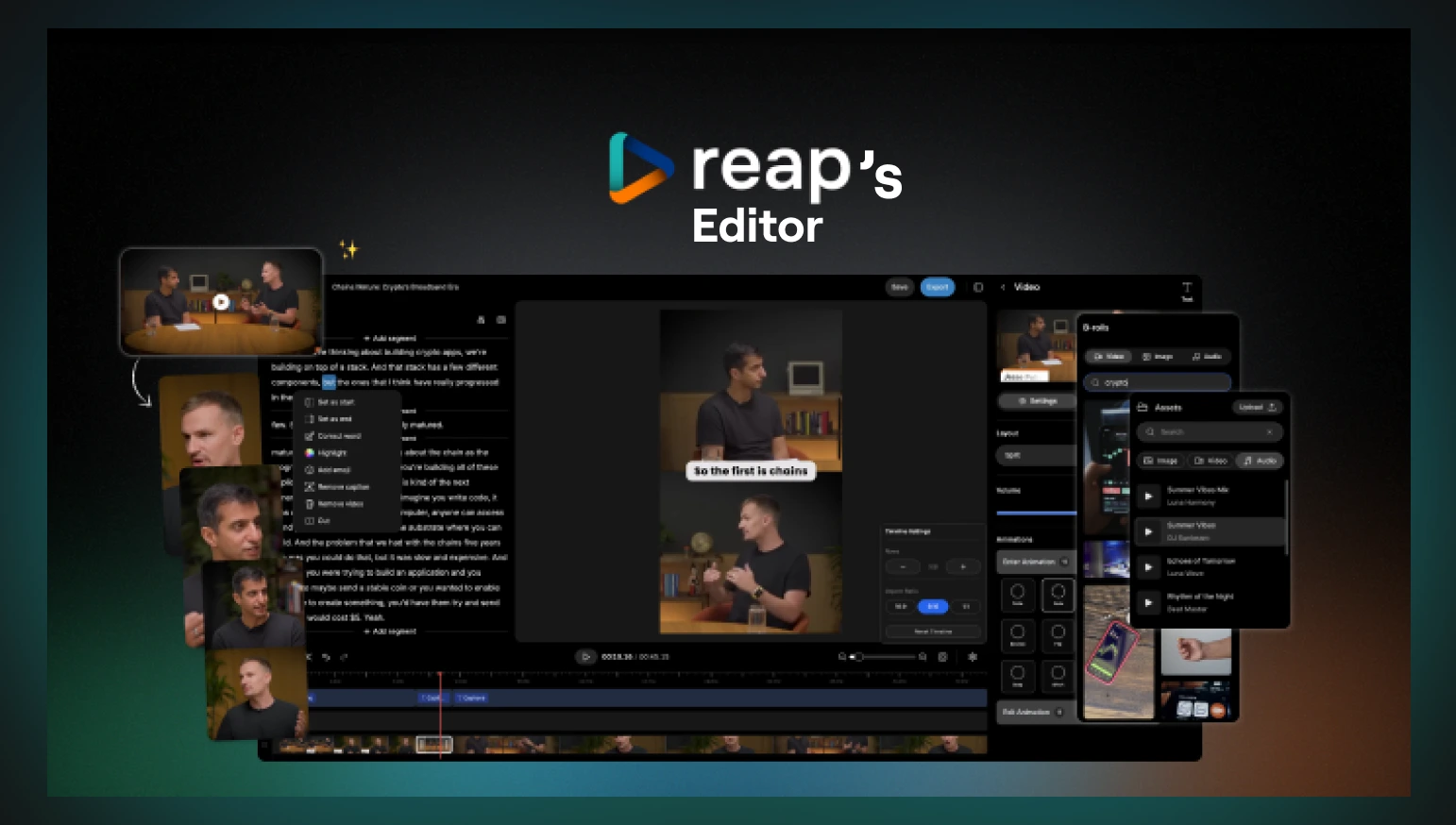Go back using chevron beside Video
Viewport: 1456px width, 825px height.
click(1003, 287)
